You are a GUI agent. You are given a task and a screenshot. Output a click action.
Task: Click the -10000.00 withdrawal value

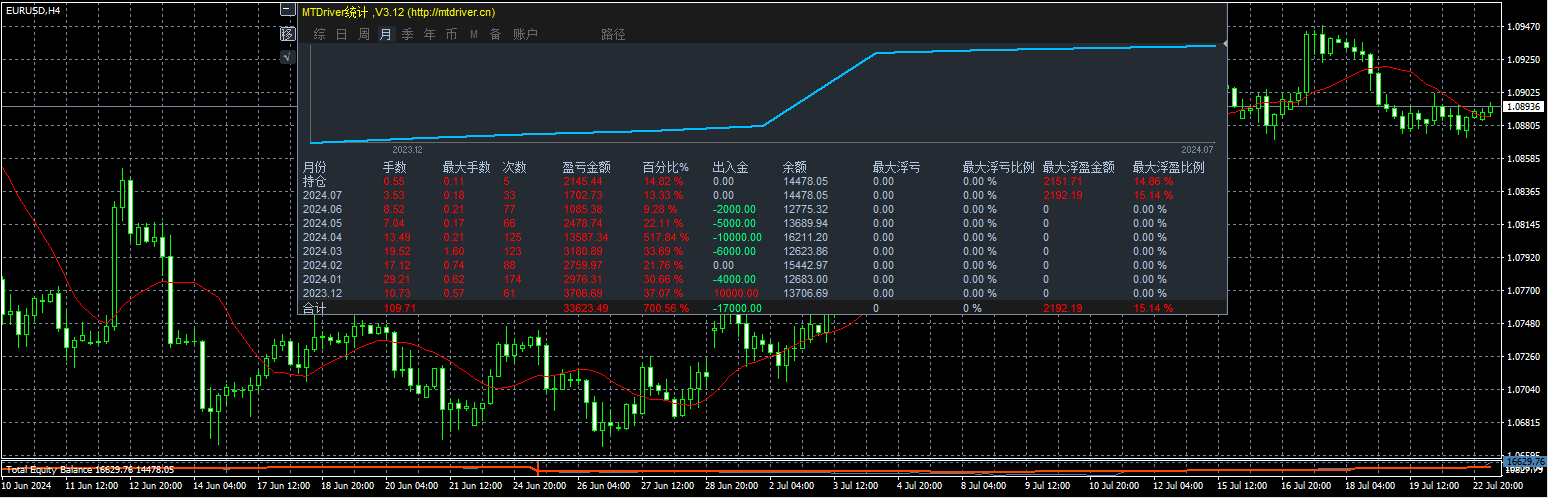(x=735, y=238)
